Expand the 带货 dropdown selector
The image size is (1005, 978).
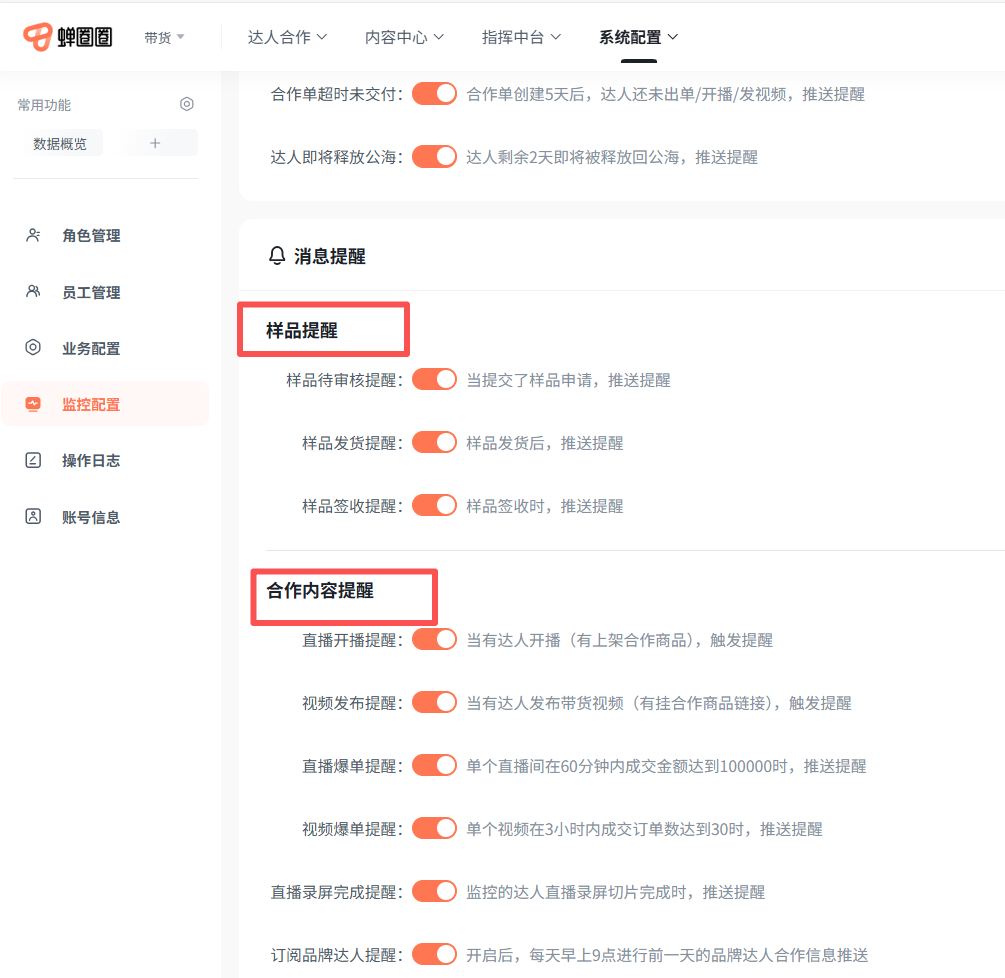(x=164, y=37)
